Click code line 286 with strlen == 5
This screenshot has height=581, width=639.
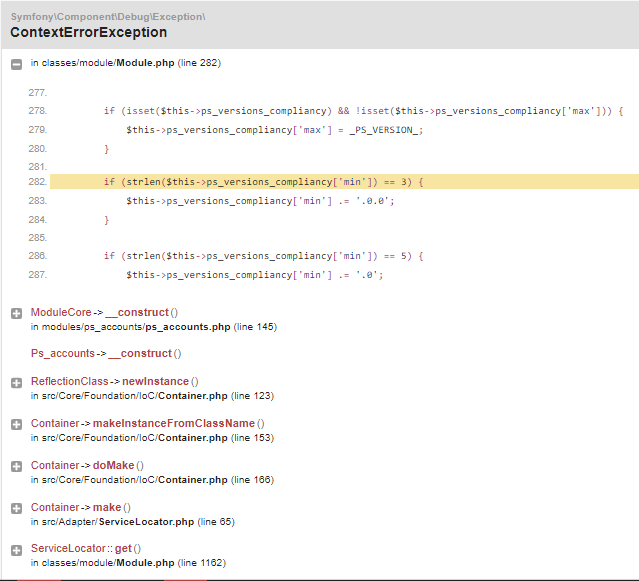pyautogui.click(x=264, y=256)
